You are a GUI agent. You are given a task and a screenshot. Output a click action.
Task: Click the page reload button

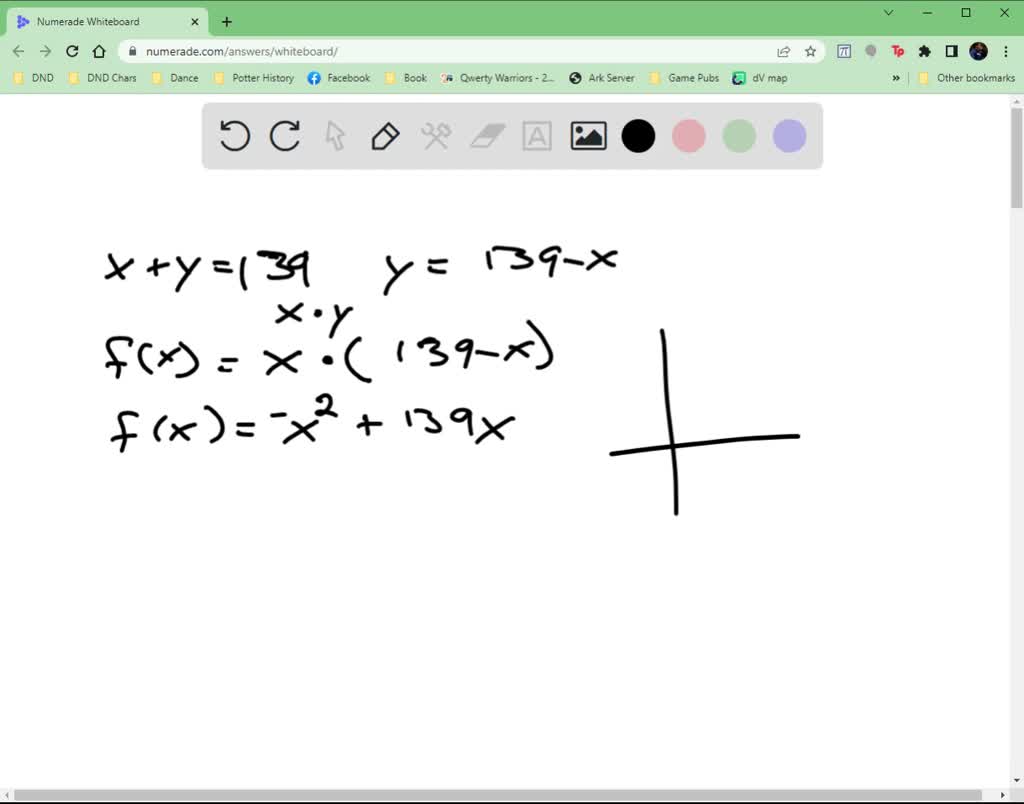coord(71,51)
